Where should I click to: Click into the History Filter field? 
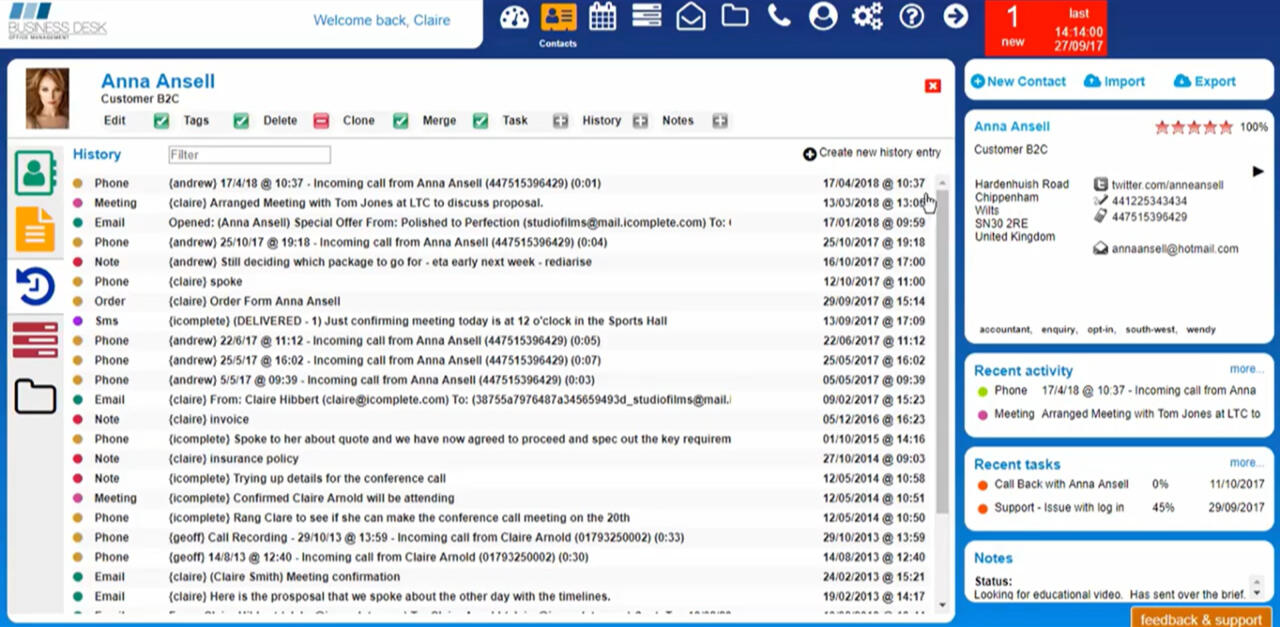(249, 155)
